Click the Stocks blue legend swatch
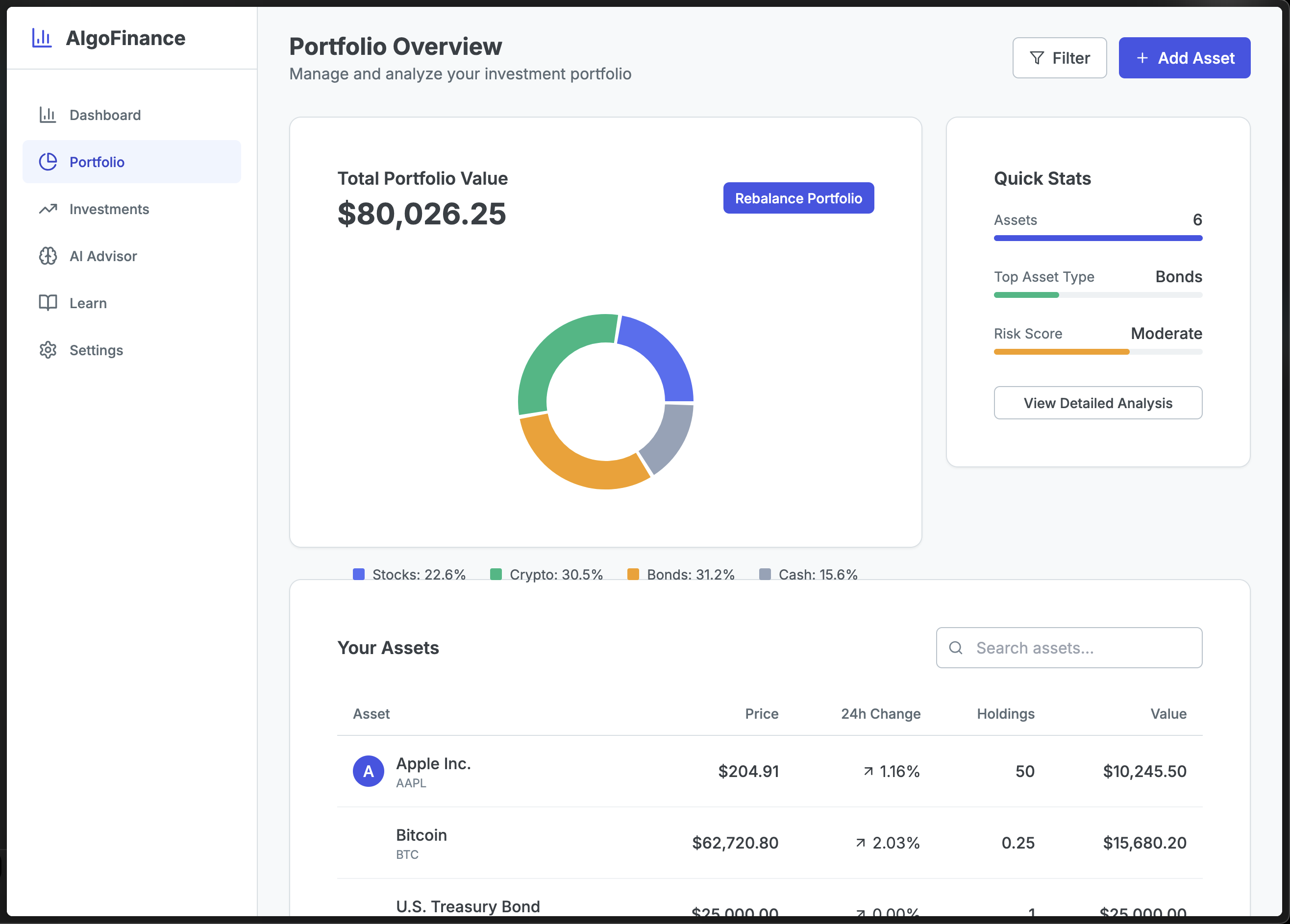 (358, 574)
